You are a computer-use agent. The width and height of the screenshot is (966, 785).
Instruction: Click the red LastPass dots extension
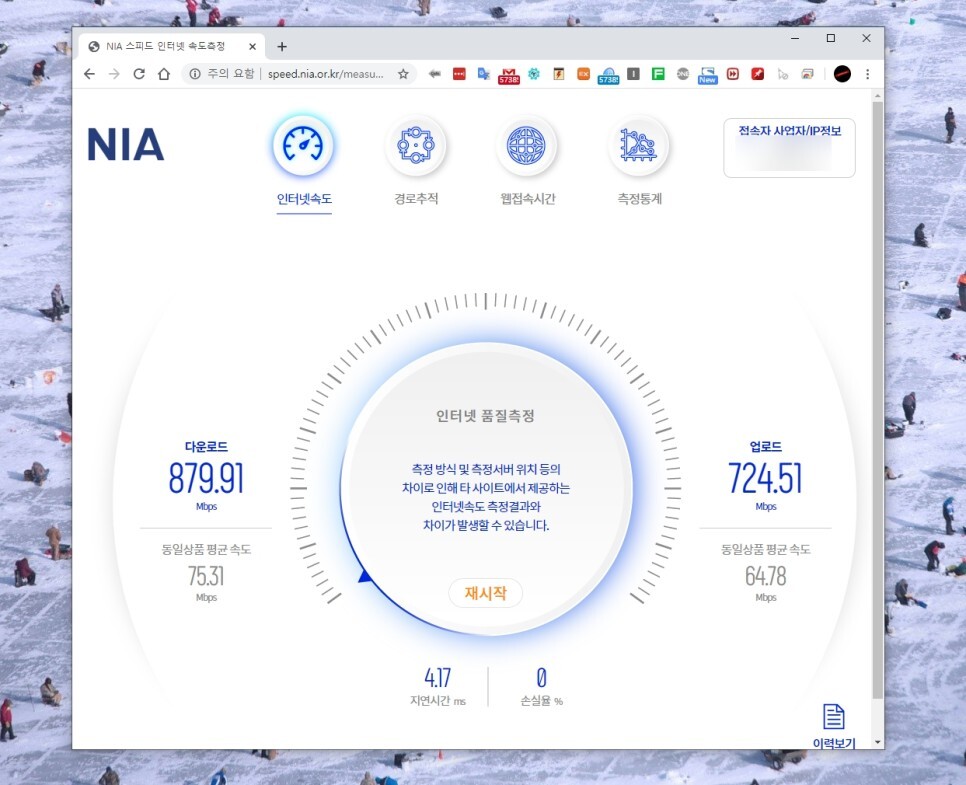(x=459, y=74)
